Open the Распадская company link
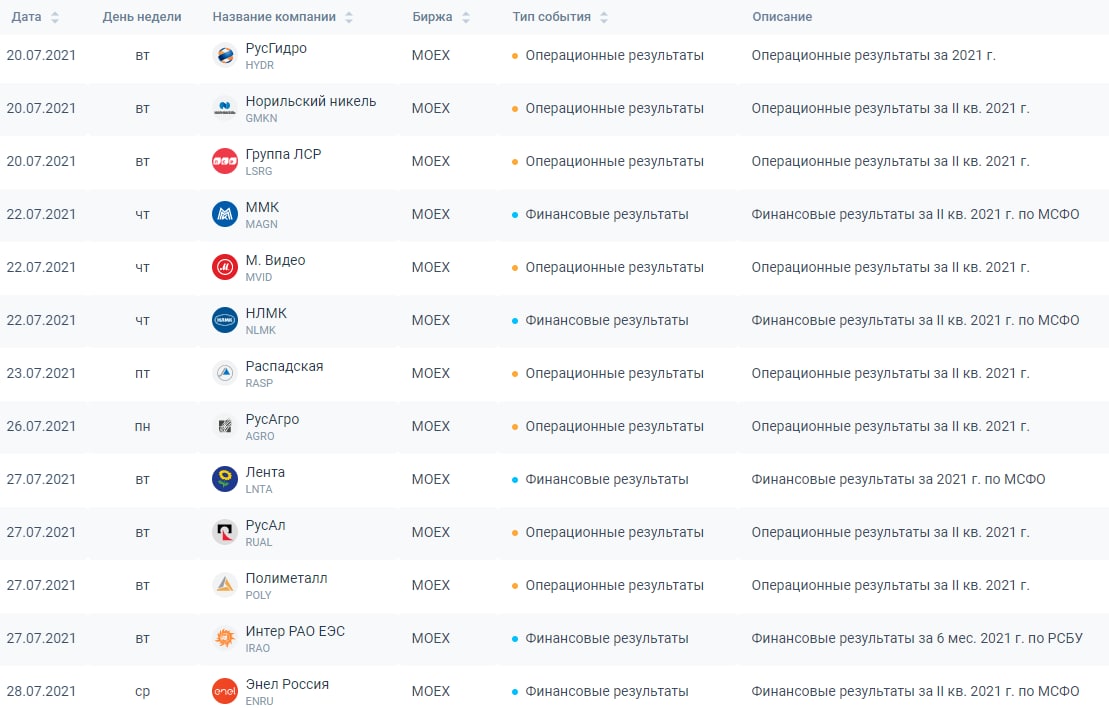This screenshot has height=708, width=1109. pyautogui.click(x=284, y=366)
